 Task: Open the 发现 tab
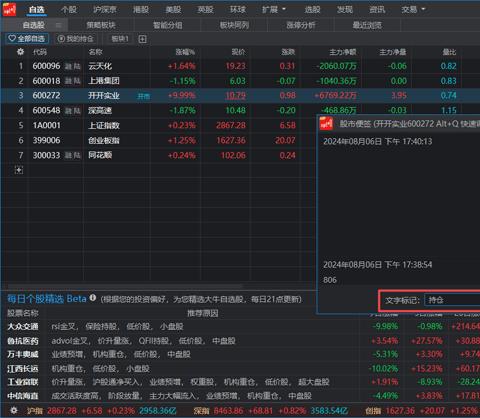point(345,10)
